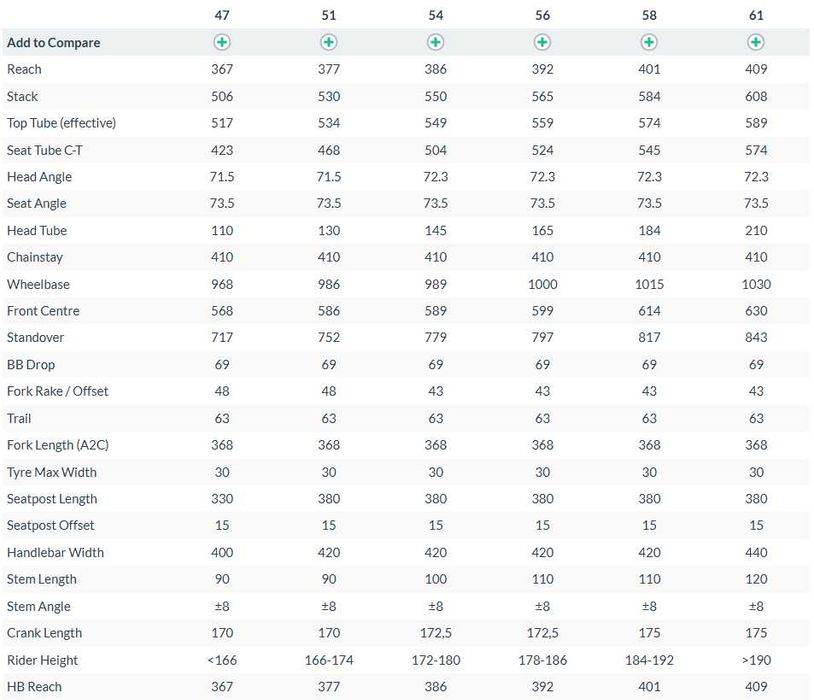This screenshot has height=700, width=814.
Task: Click the Stack row label
Action: pyautogui.click(x=22, y=96)
